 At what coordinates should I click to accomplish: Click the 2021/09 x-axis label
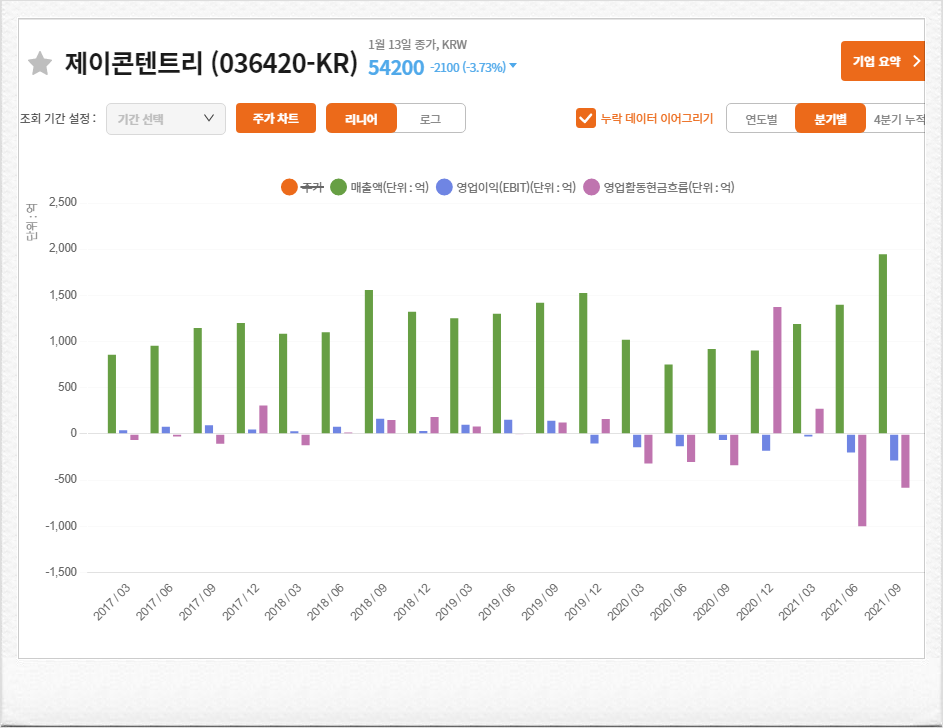tap(882, 602)
